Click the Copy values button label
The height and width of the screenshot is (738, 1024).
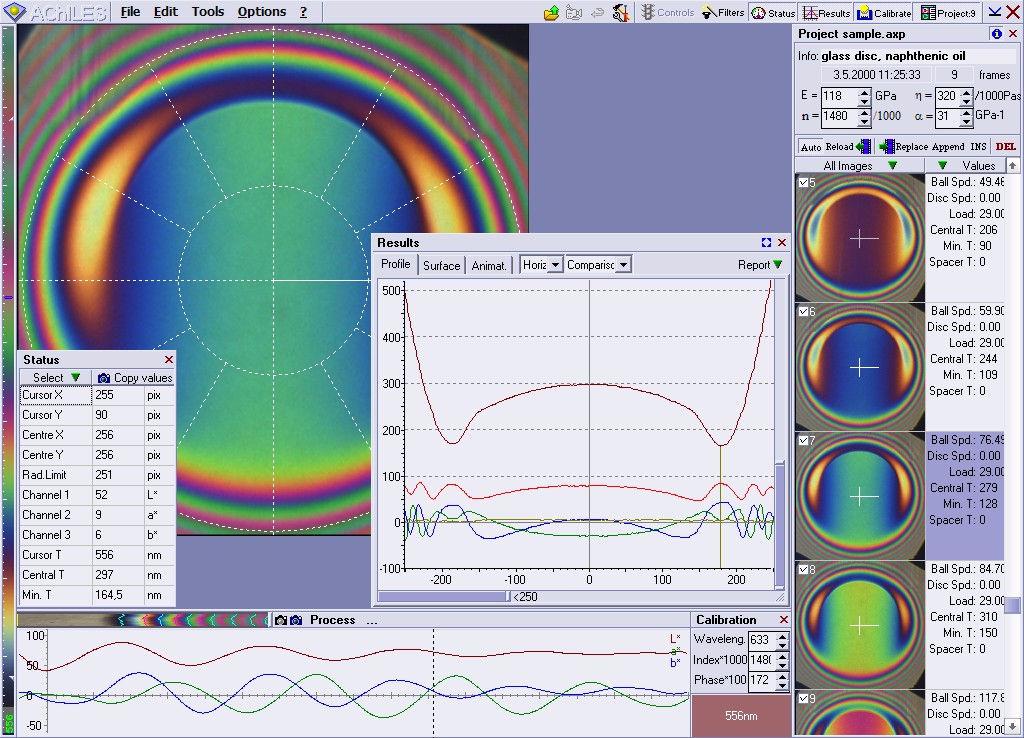pos(143,378)
